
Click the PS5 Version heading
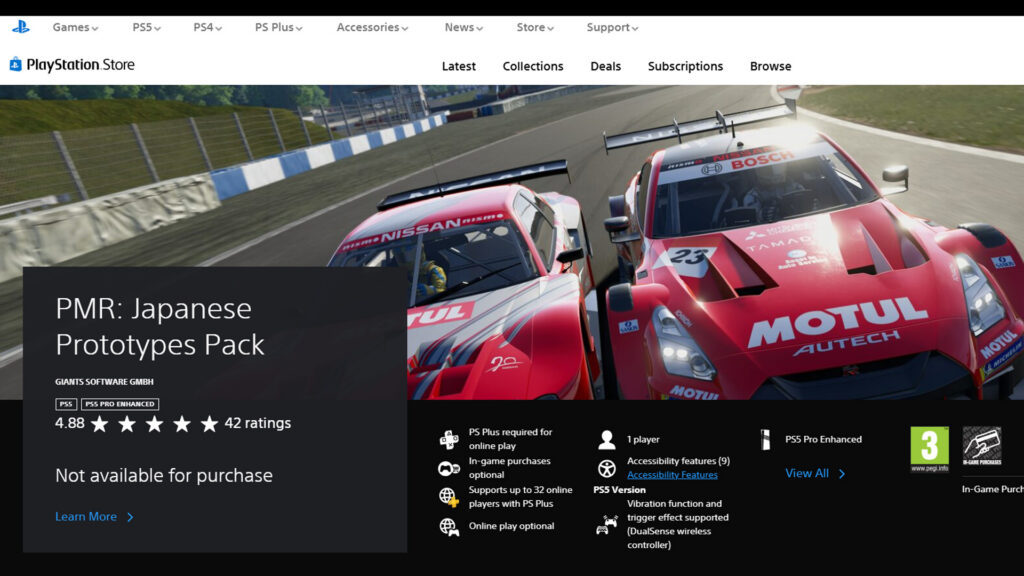[619, 490]
